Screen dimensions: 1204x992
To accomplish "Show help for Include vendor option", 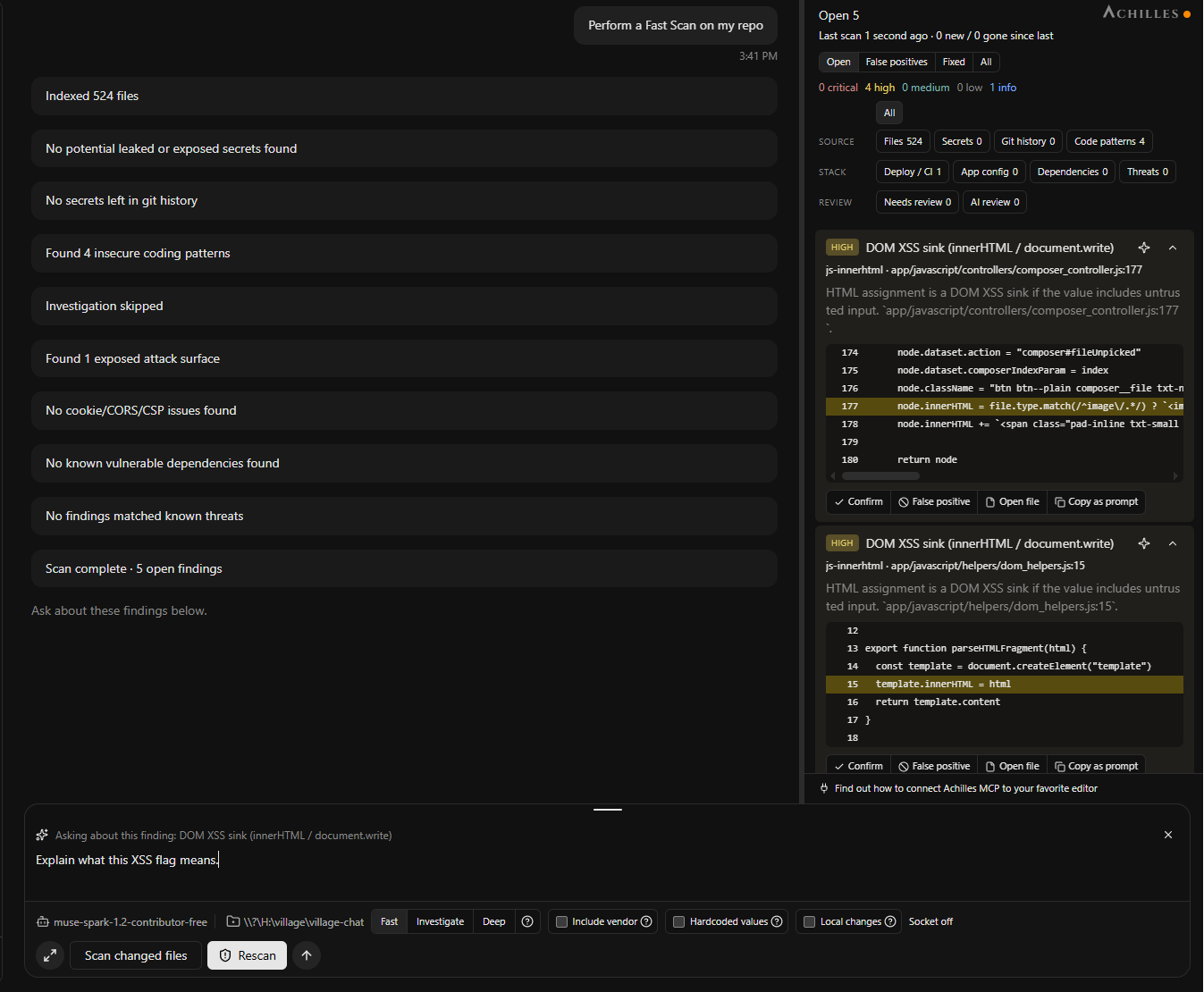I will [x=646, y=921].
